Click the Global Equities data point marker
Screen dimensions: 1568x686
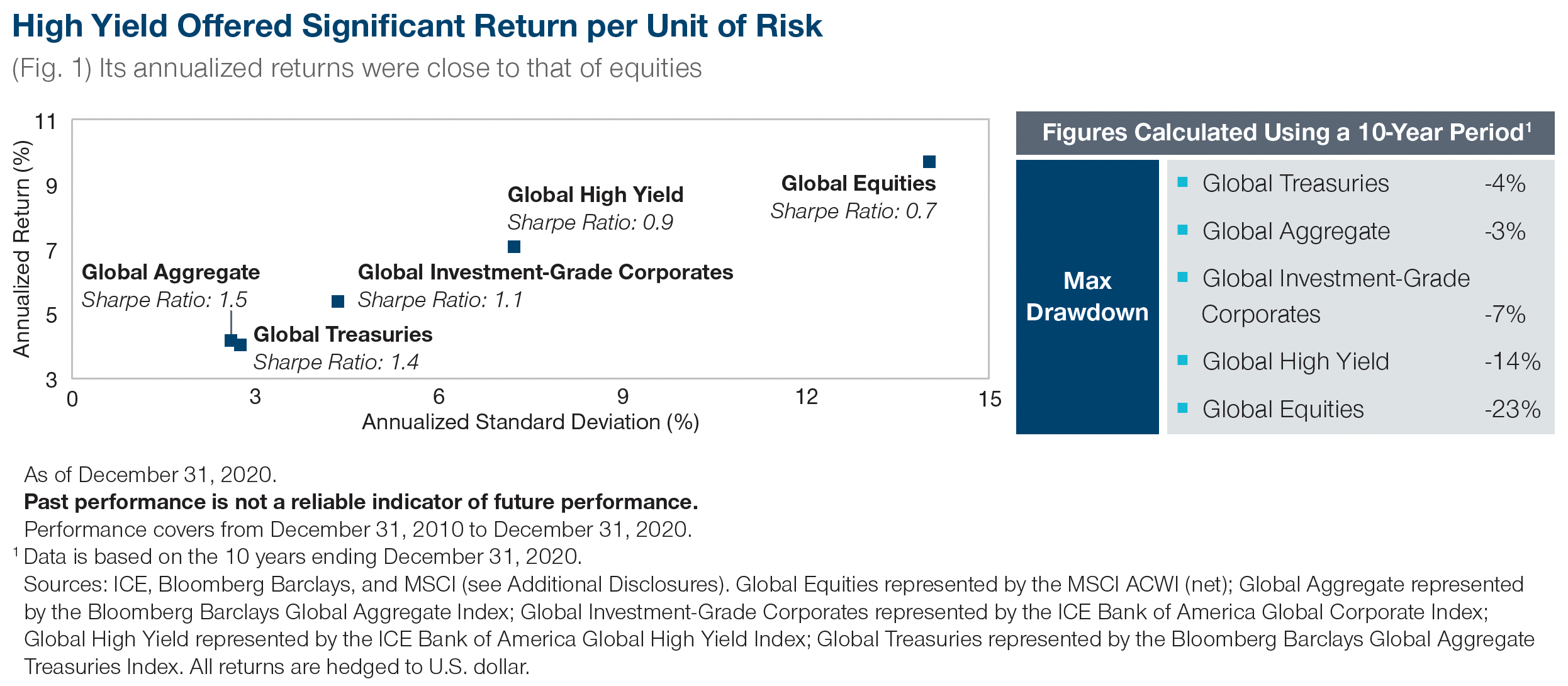pyautogui.click(x=929, y=162)
